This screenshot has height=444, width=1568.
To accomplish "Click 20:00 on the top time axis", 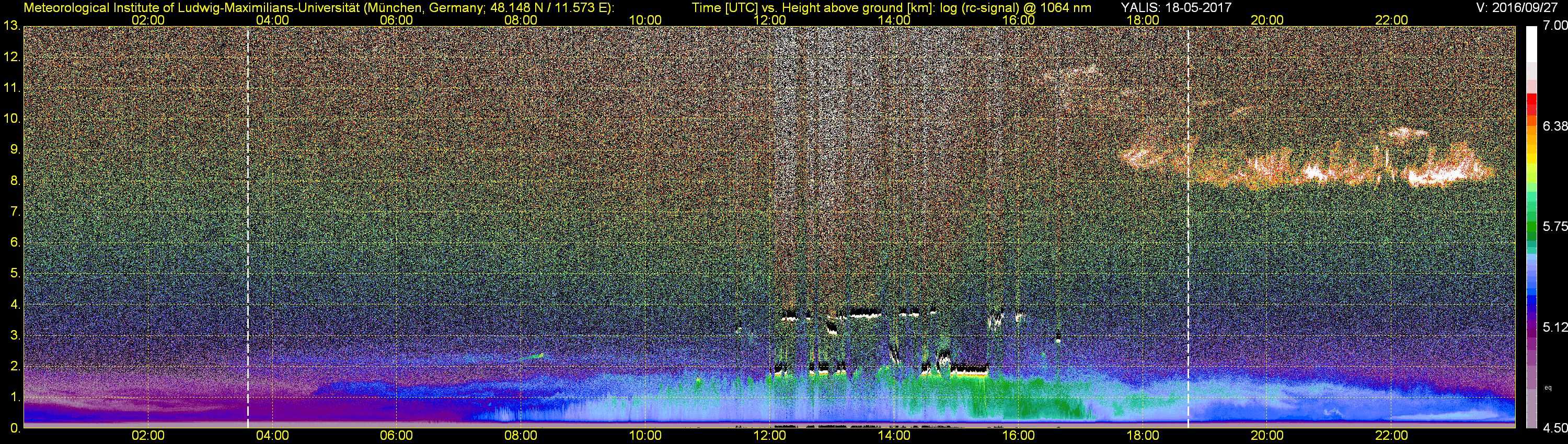I will [1267, 20].
